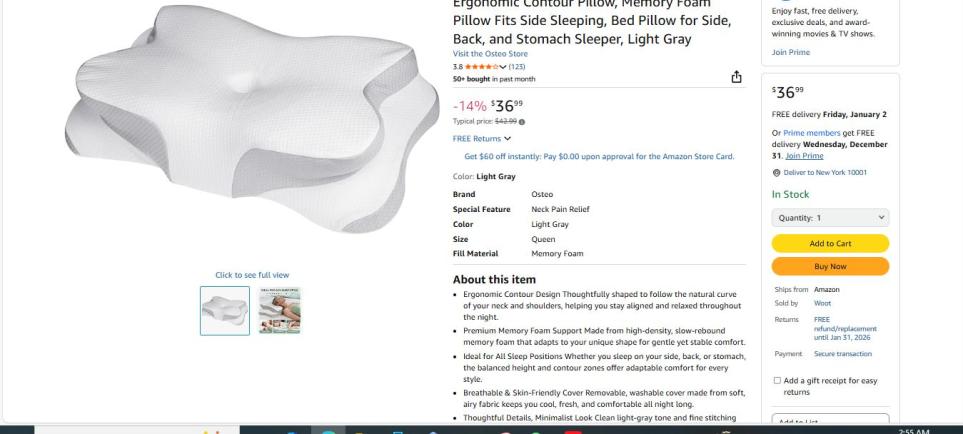963x434 pixels.
Task: Select the second product thumbnail
Action: [279, 310]
